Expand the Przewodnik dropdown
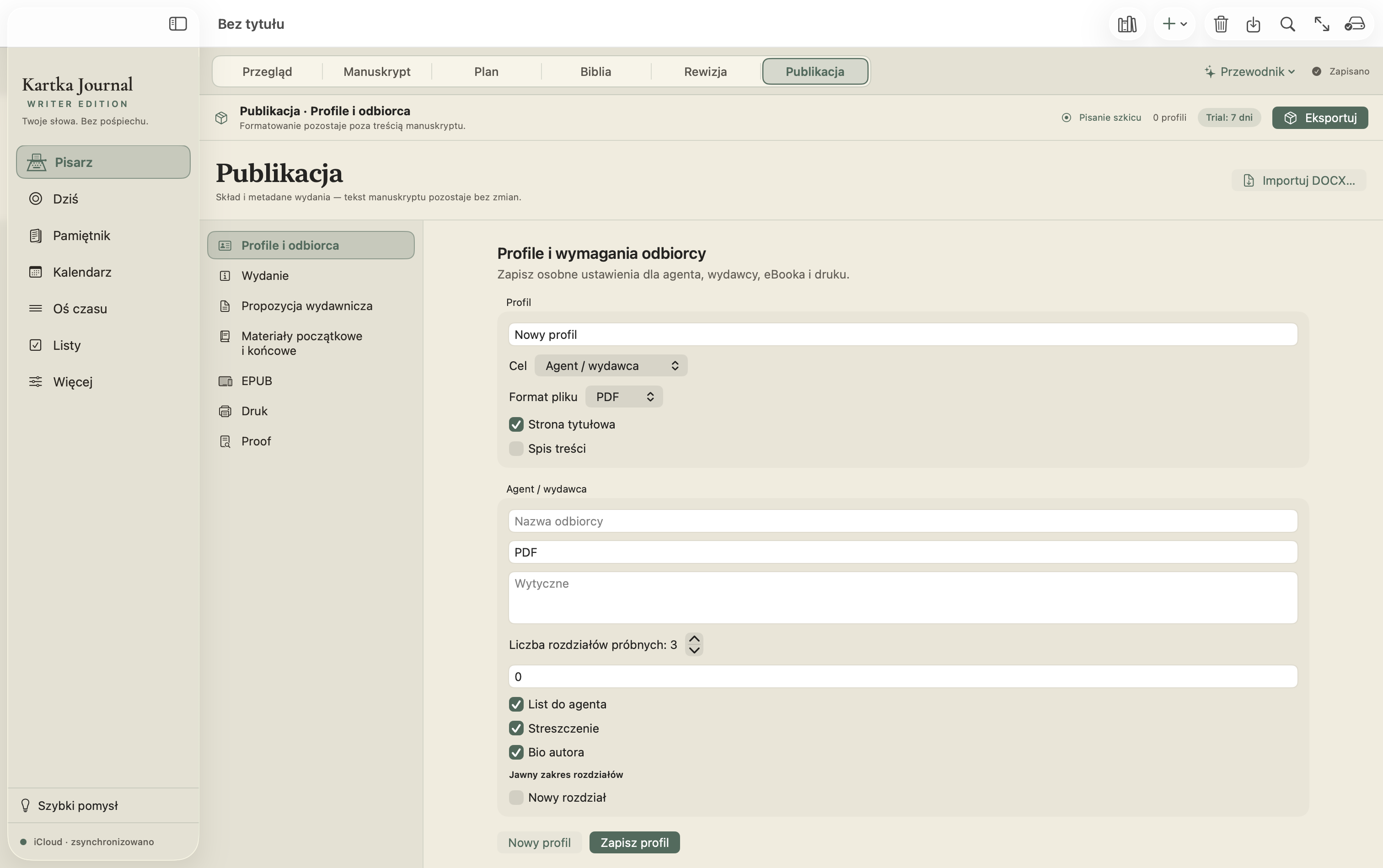The image size is (1383, 868). 1249,72
